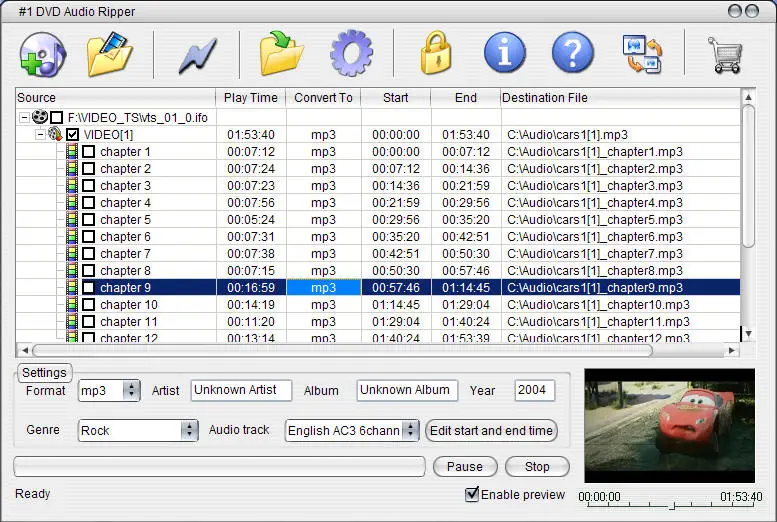Click the shopping cart purchase icon

725,55
